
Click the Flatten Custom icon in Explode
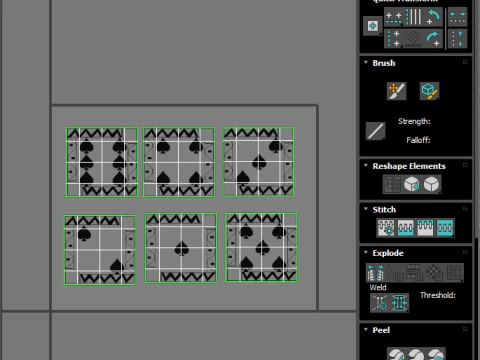(x=454, y=273)
